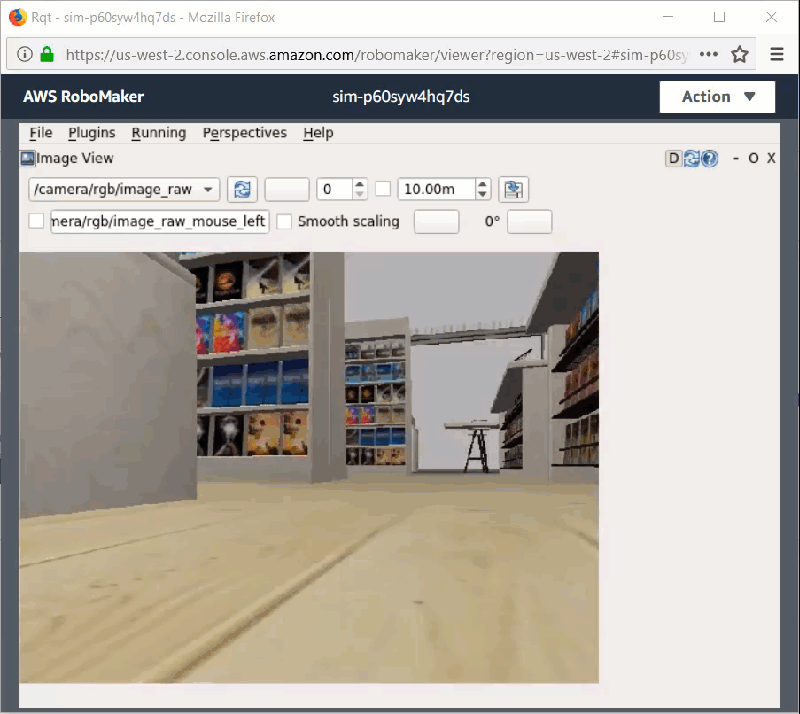Screen dimensions: 800x714
Task: Click the save image icon
Action: pos(513,190)
